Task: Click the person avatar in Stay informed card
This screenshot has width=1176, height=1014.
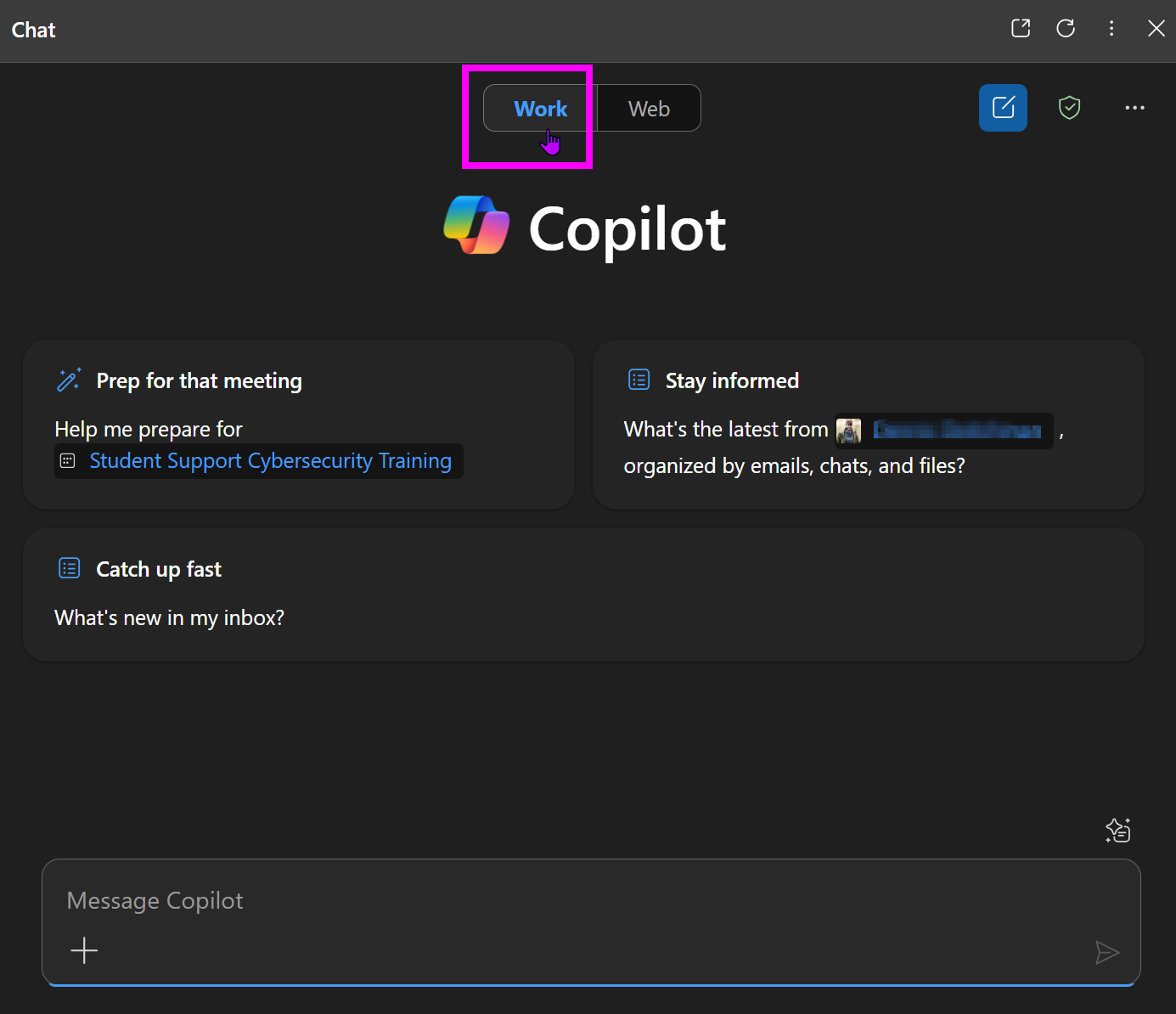Action: tap(848, 431)
